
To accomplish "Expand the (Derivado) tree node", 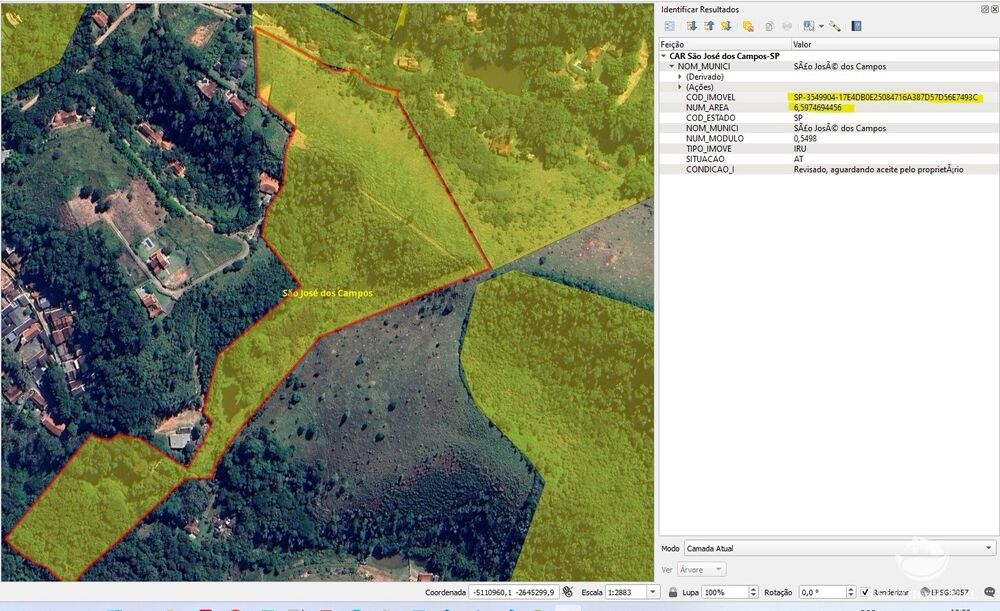I will click(680, 77).
